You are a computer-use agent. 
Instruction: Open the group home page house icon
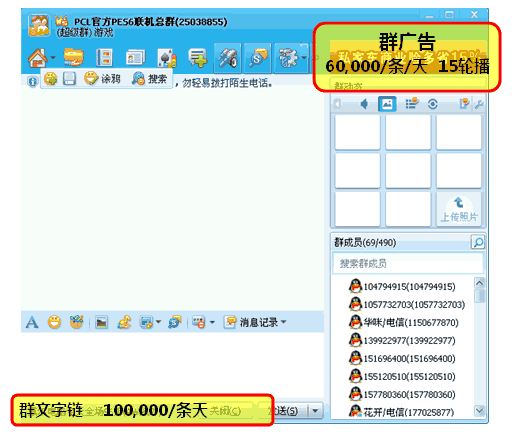pos(37,58)
